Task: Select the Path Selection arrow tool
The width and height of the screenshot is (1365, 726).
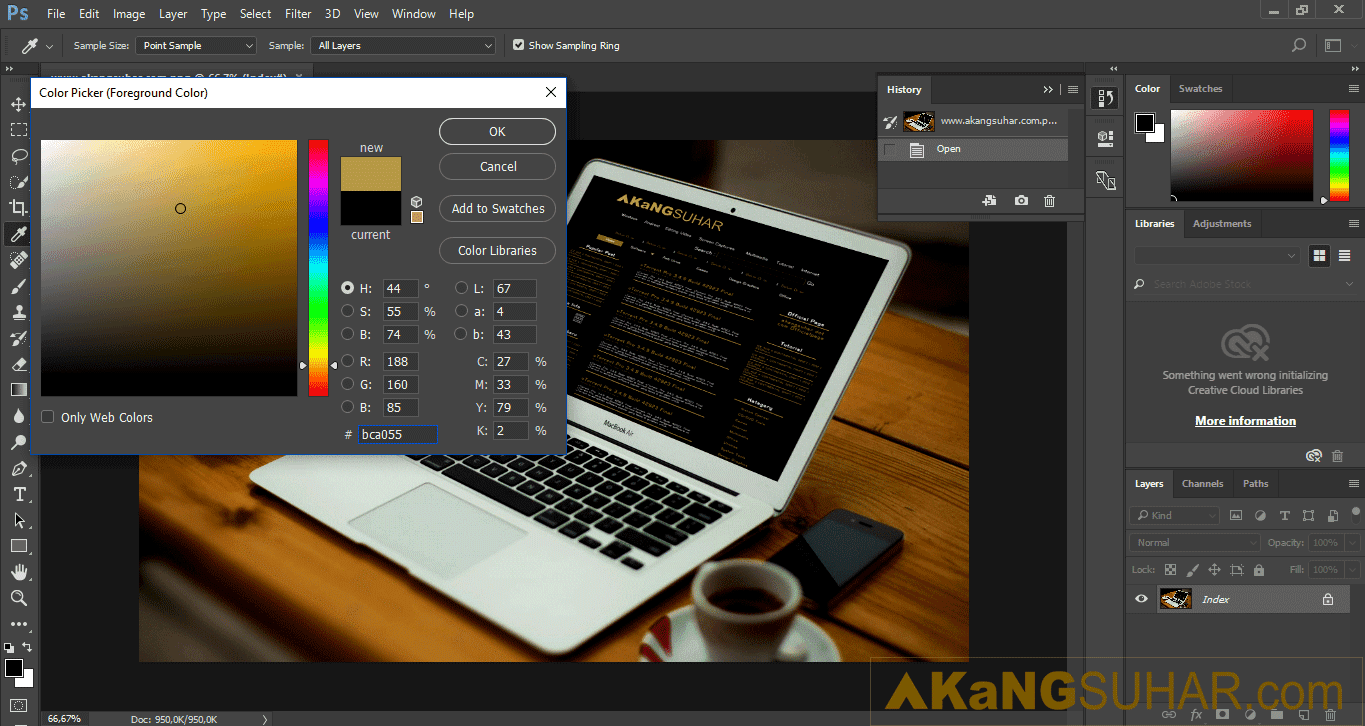Action: click(x=18, y=520)
